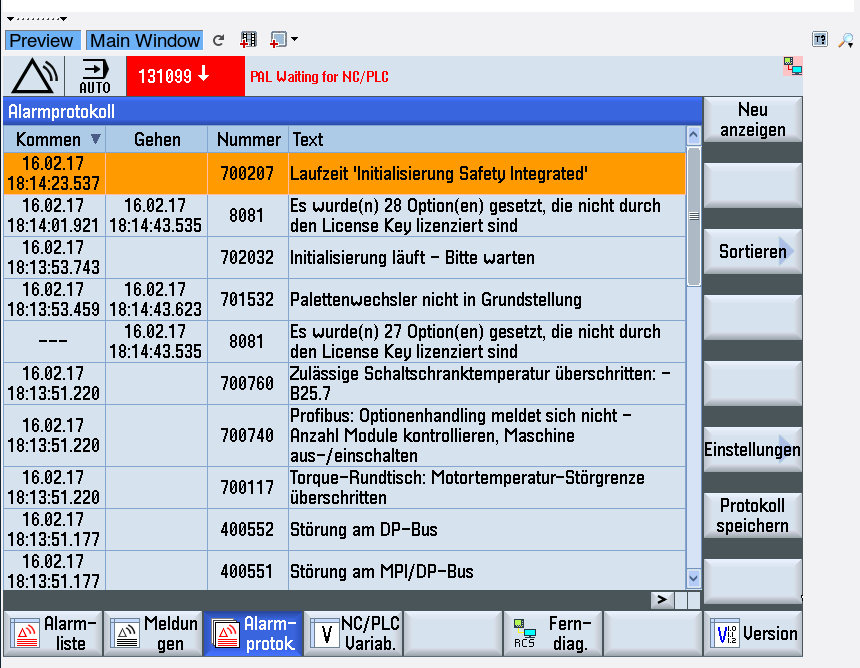Click the AUTO mode icon
Screen dimensions: 860x668
point(95,76)
